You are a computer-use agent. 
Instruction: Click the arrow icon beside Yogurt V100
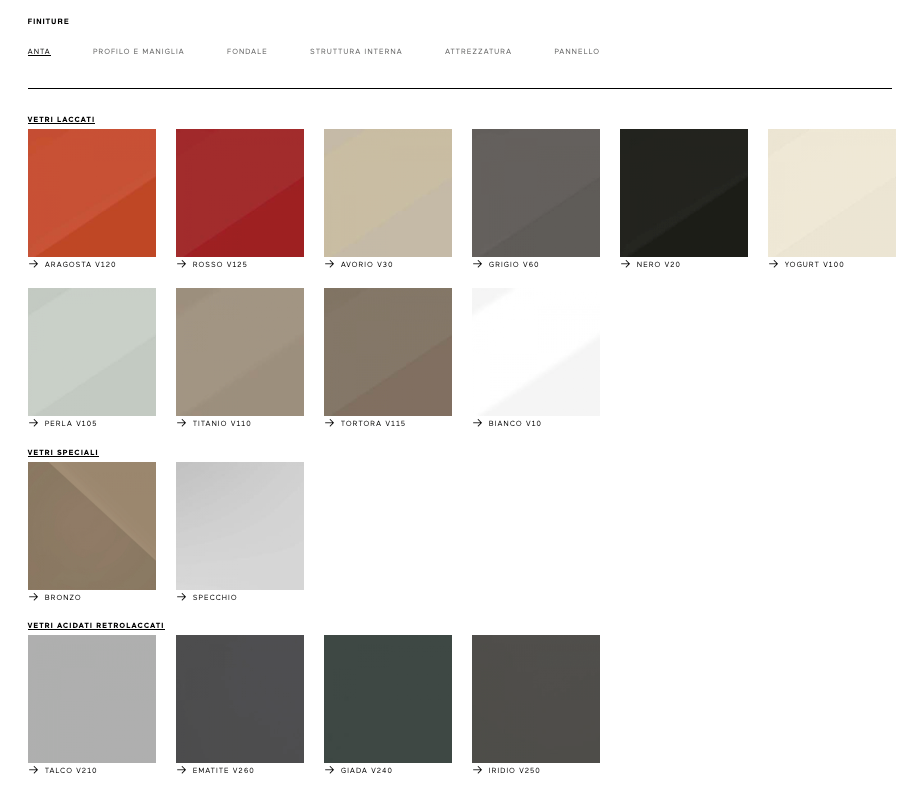774,264
